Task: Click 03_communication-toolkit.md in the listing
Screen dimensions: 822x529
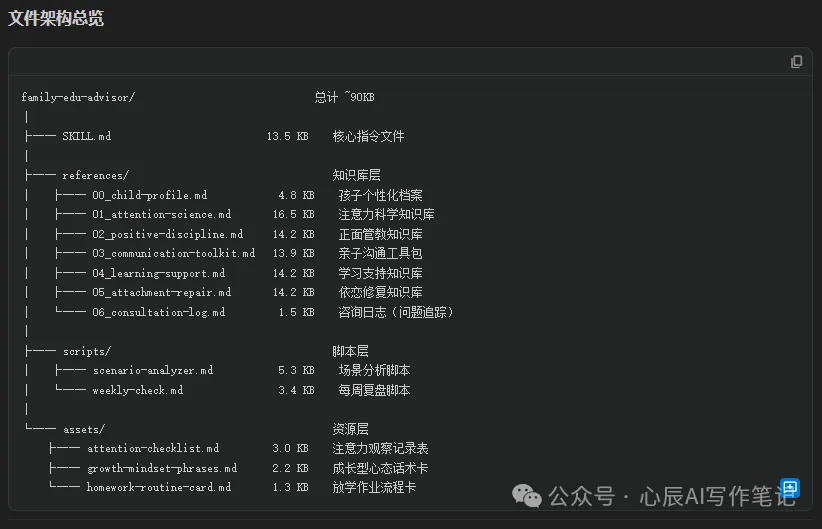Action: click(173, 253)
